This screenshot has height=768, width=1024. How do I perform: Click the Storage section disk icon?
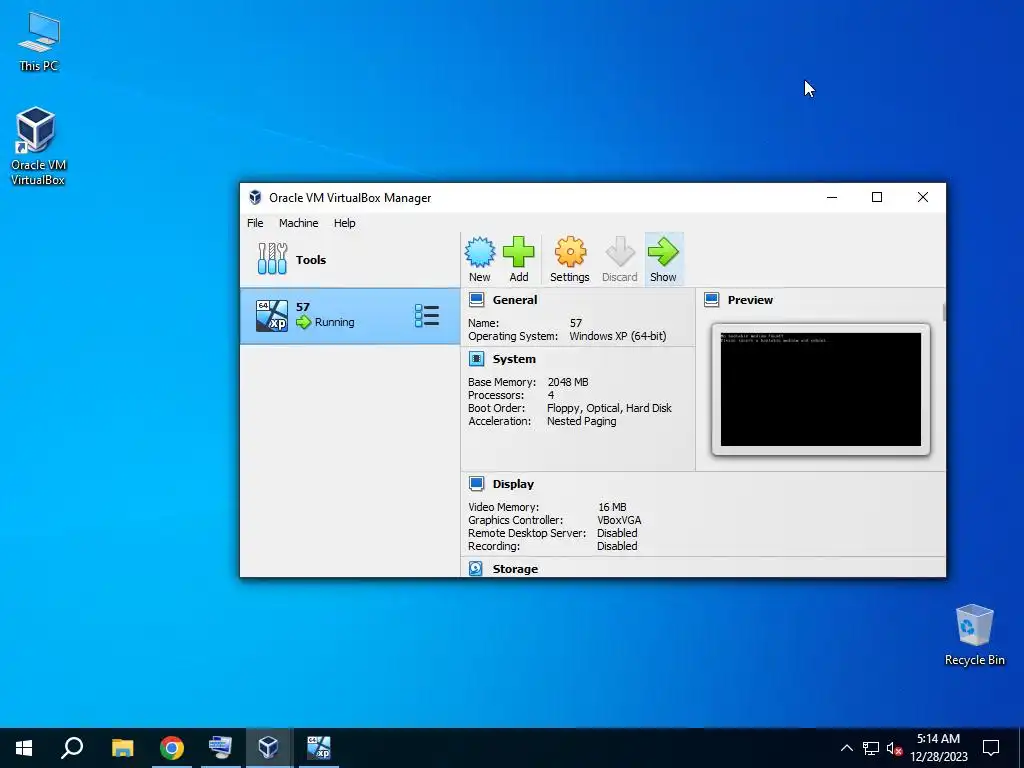pos(476,569)
